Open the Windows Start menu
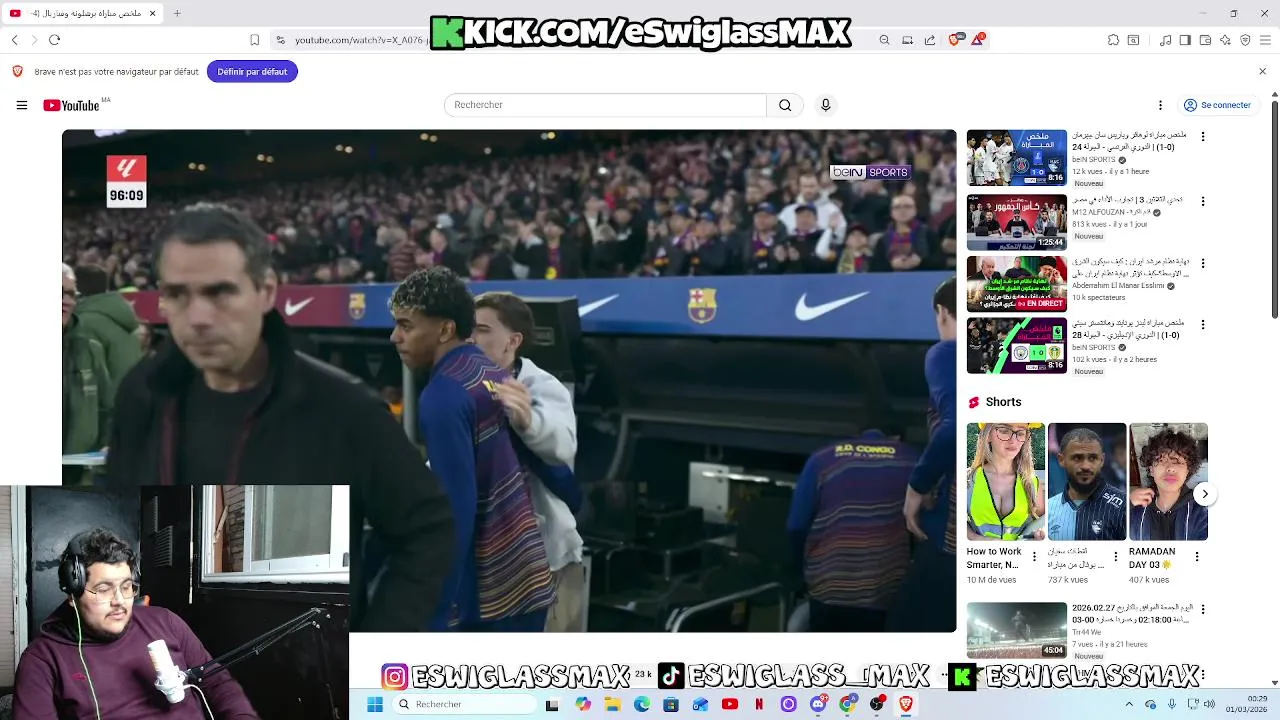This screenshot has width=1280, height=720. (375, 704)
